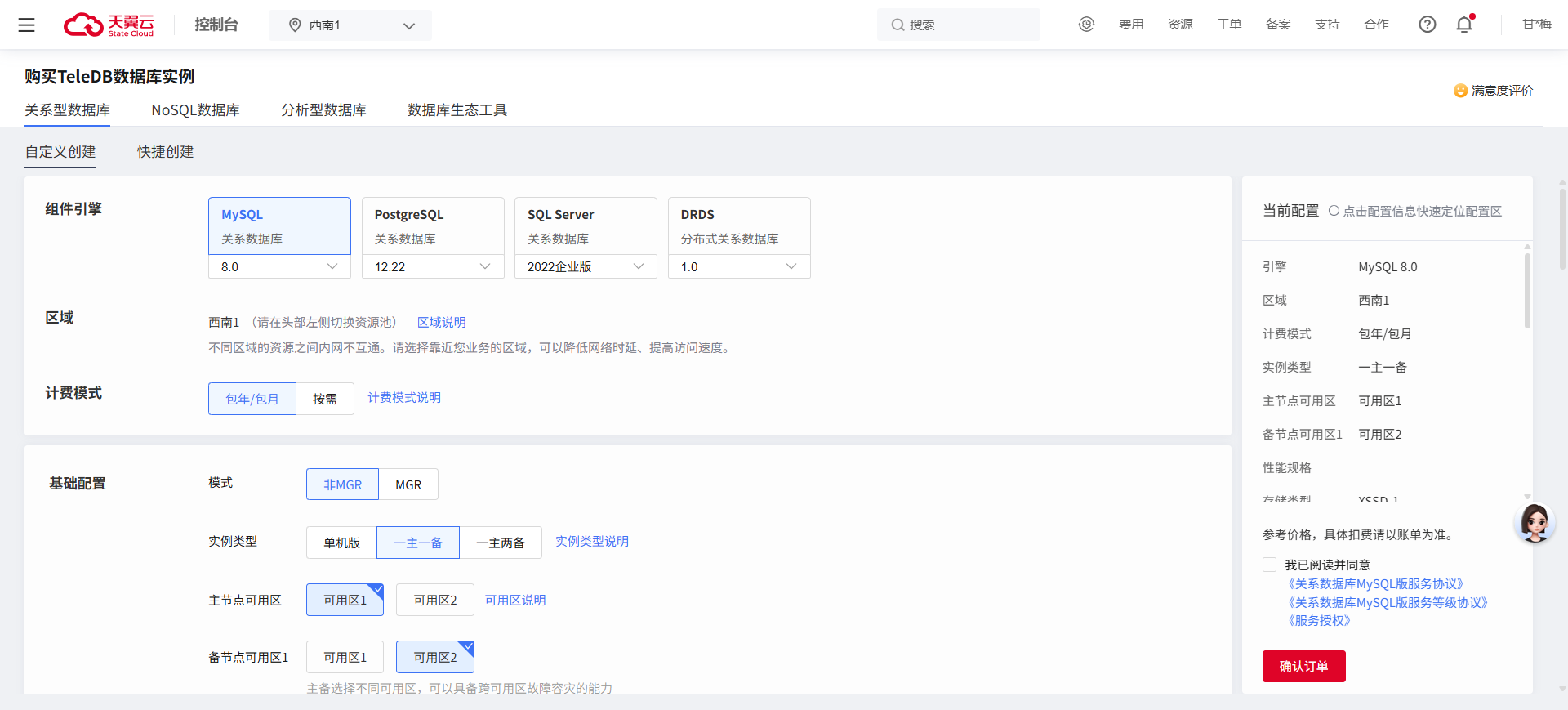Select the MGR mode option
The width and height of the screenshot is (1568, 710).
pos(408,484)
